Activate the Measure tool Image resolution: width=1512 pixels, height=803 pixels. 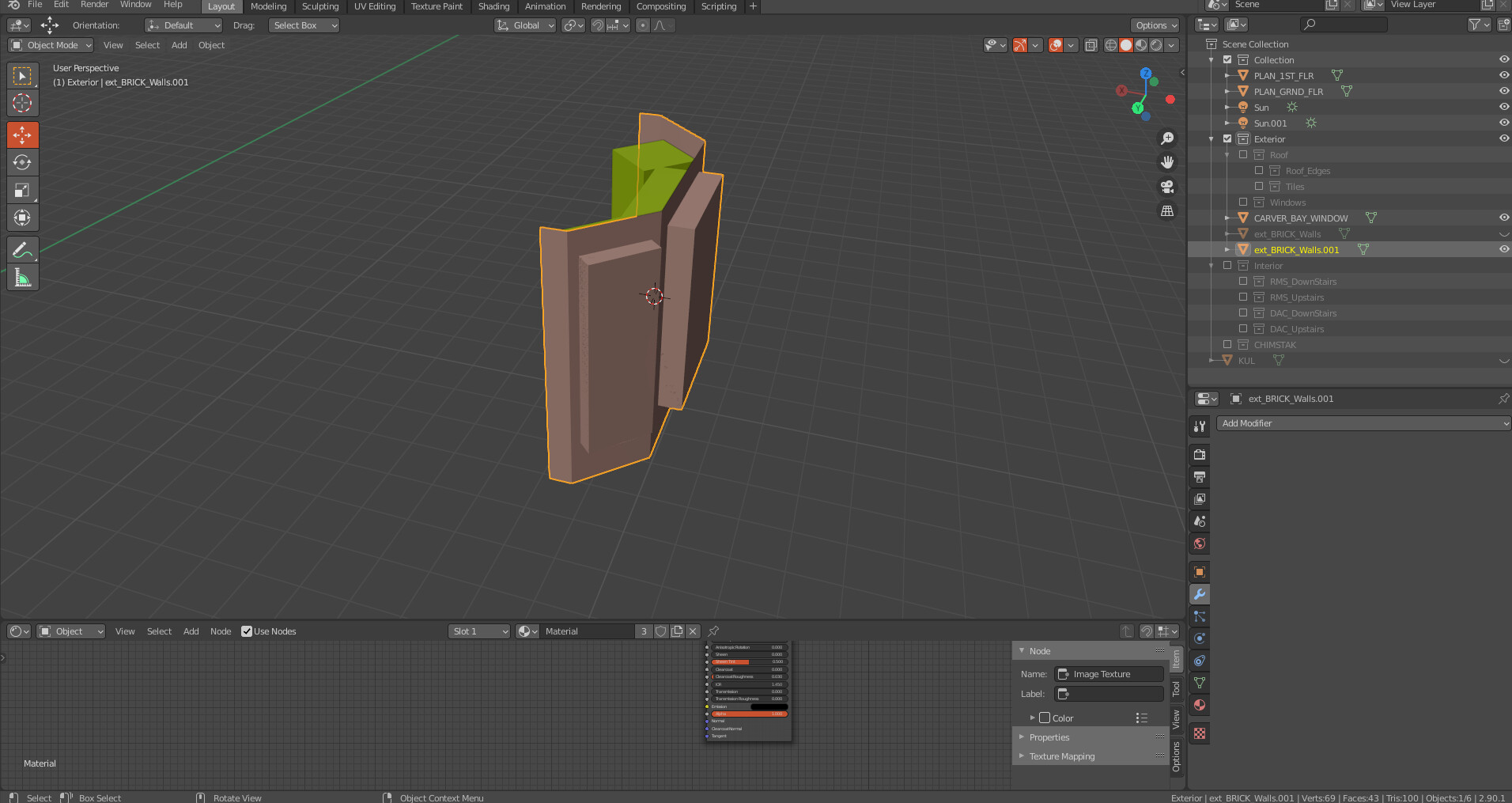click(23, 277)
